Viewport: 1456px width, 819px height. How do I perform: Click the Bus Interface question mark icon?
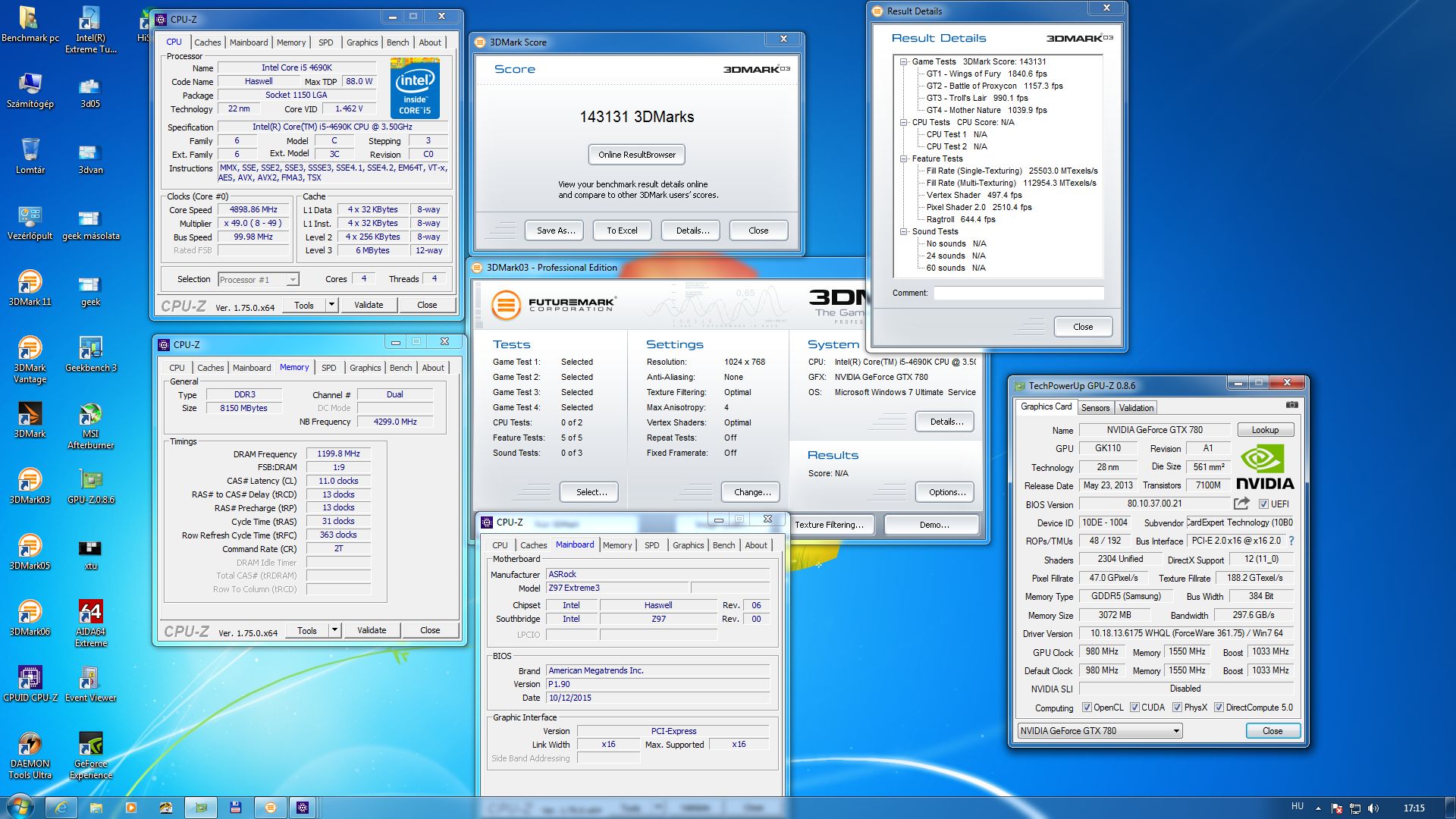pos(1291,541)
